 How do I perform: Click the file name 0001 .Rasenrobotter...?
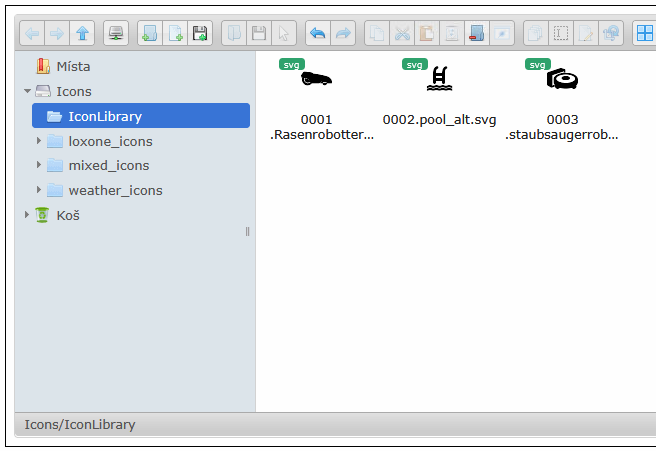point(321,127)
